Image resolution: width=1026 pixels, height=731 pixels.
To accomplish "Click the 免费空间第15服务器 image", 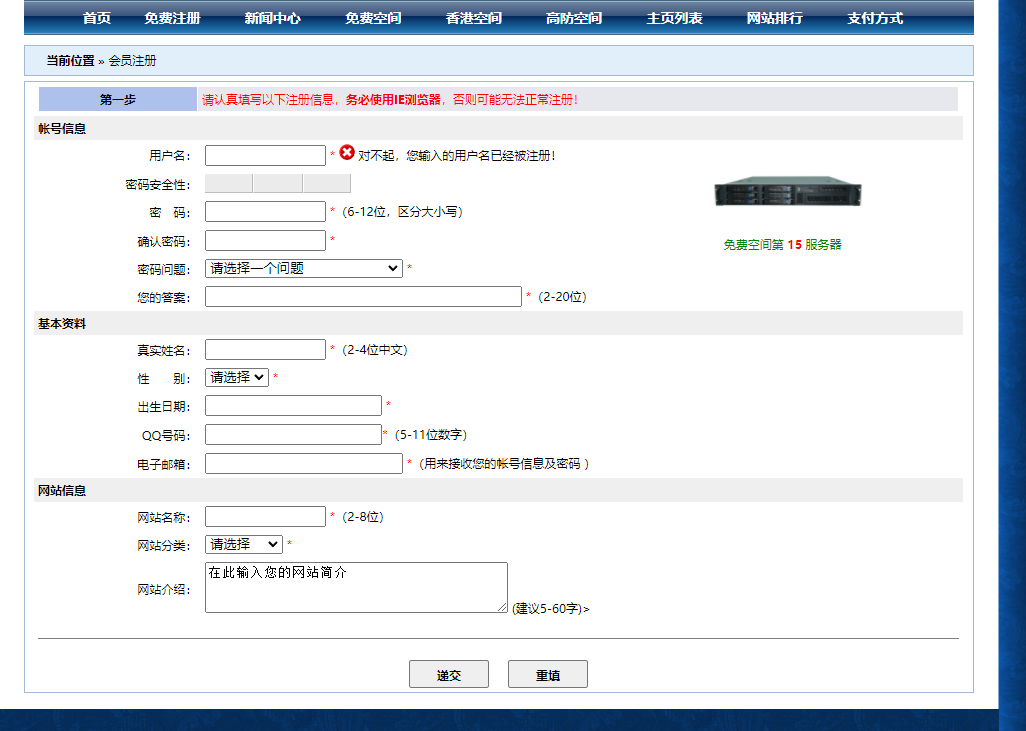I will (x=786, y=191).
